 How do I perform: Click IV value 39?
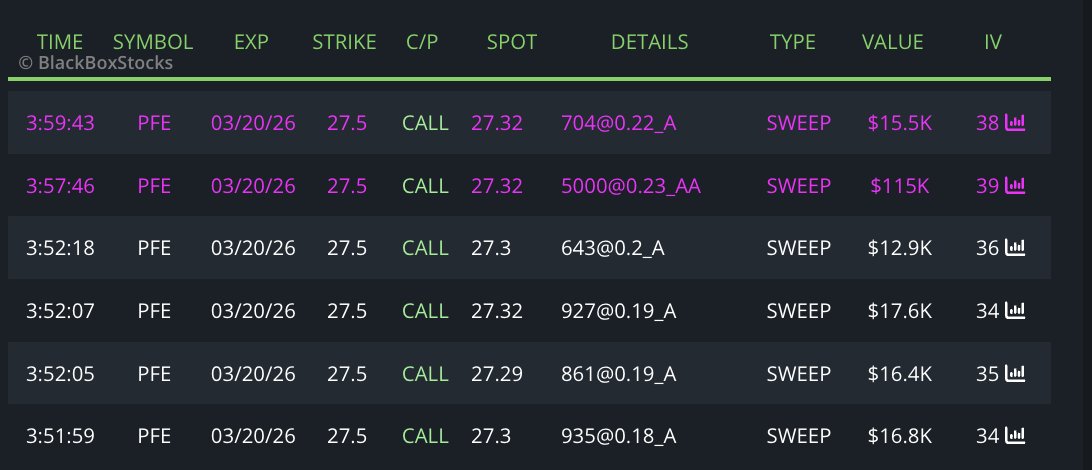pos(988,186)
